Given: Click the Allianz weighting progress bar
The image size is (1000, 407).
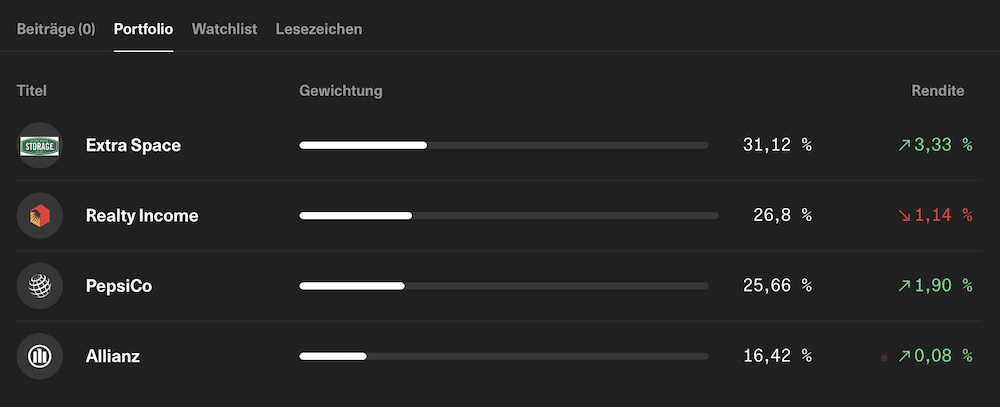Looking at the screenshot, I should 504,356.
